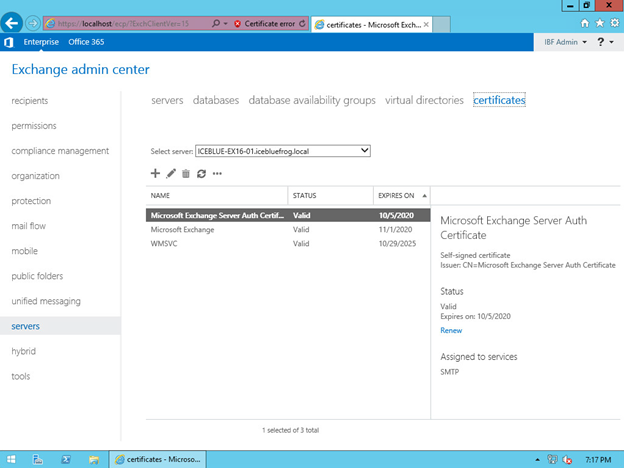The width and height of the screenshot is (624, 468).
Task: Click the Certificate error warning in address bar
Action: [265, 24]
